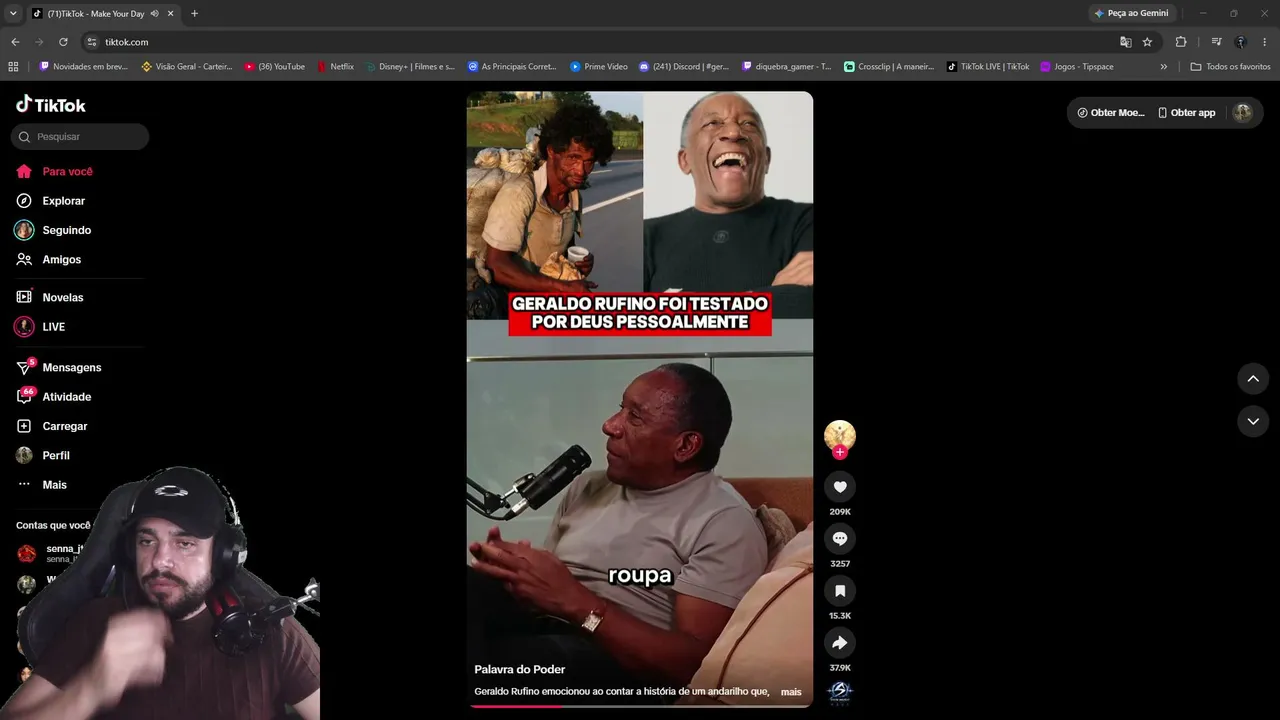Open a new tab with plus button
This screenshot has width=1280, height=720.
pyautogui.click(x=194, y=13)
